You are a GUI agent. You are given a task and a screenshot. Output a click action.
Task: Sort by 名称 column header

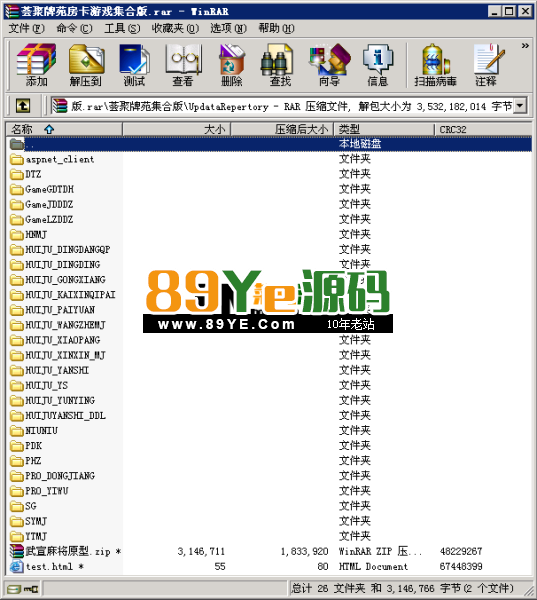tap(64, 129)
